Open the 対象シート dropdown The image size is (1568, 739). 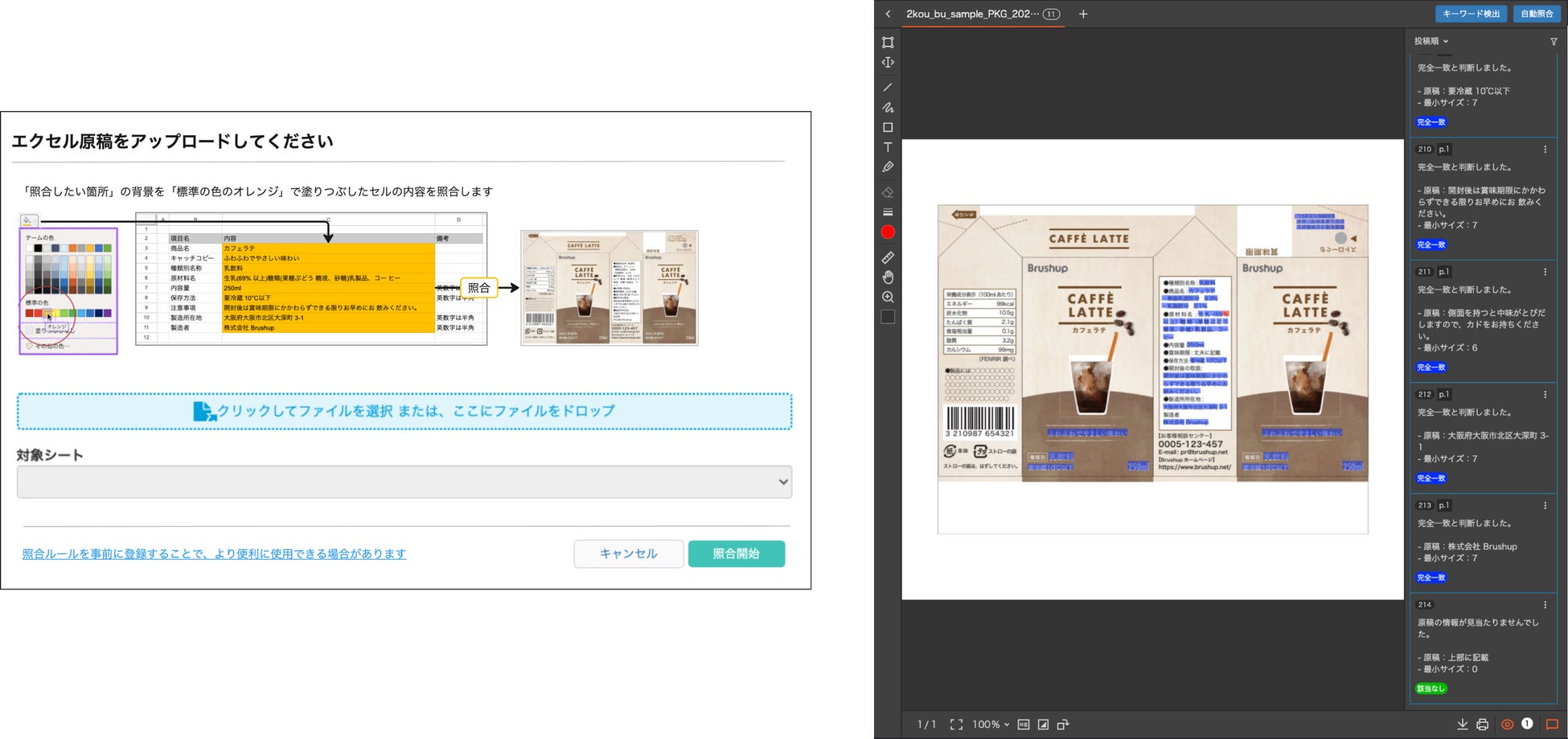(x=404, y=482)
